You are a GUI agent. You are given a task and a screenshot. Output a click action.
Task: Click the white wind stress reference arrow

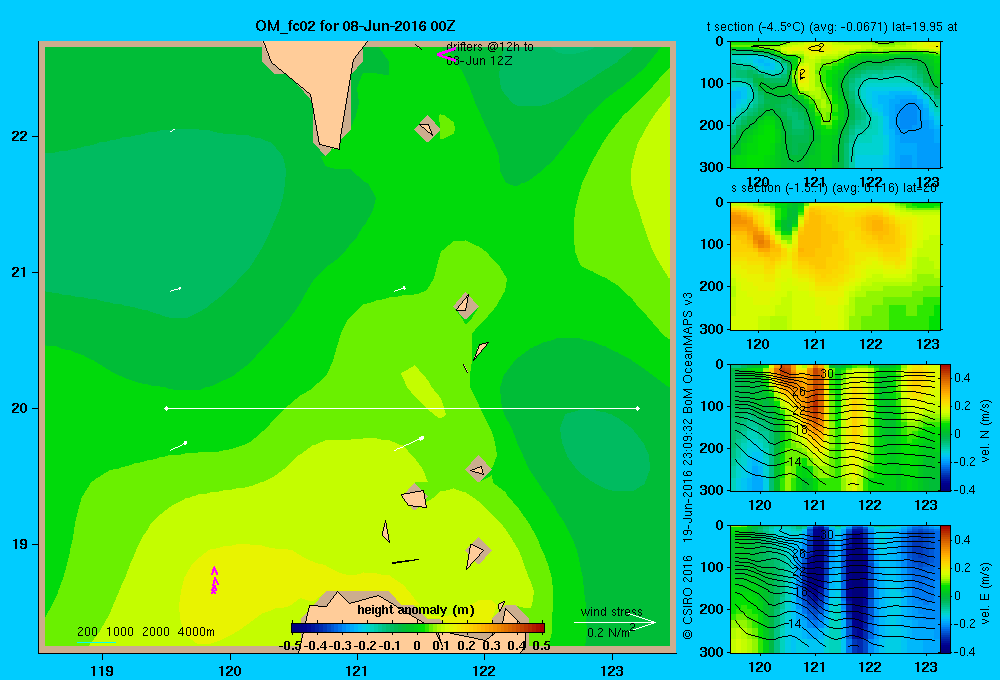614,623
